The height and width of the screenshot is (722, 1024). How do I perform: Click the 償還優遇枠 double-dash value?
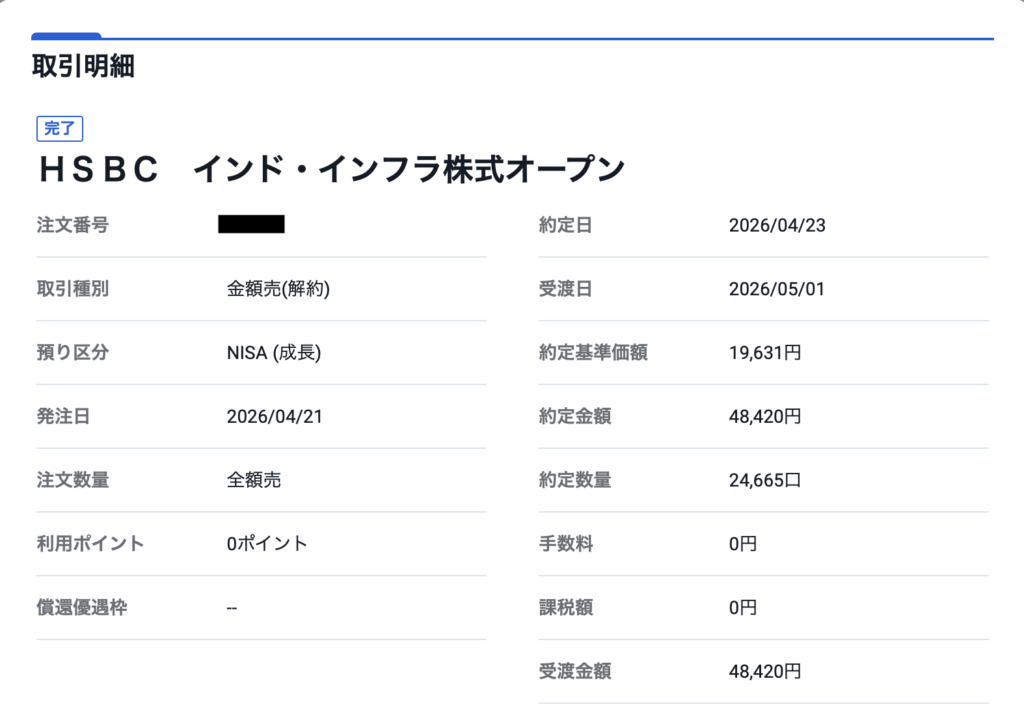click(x=232, y=607)
